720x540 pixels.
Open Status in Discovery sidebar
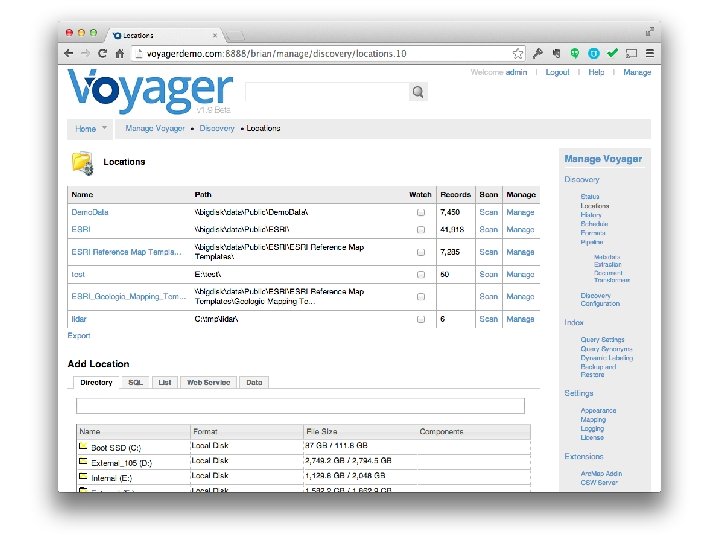pyautogui.click(x=590, y=197)
